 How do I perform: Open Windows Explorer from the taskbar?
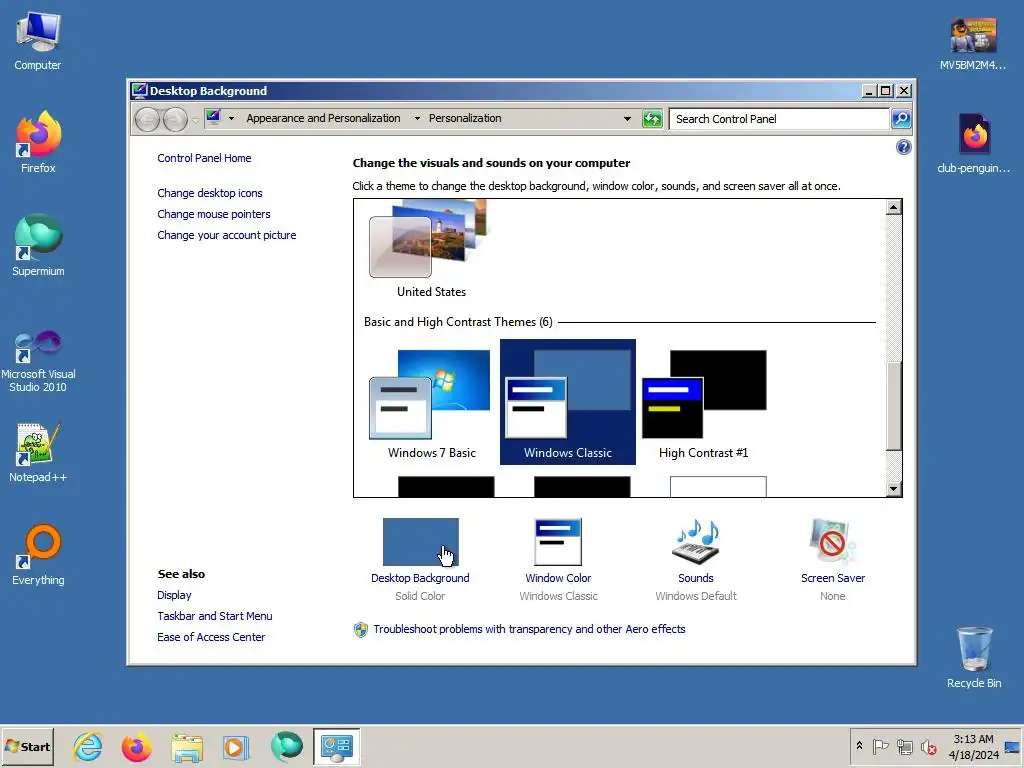pyautogui.click(x=187, y=746)
